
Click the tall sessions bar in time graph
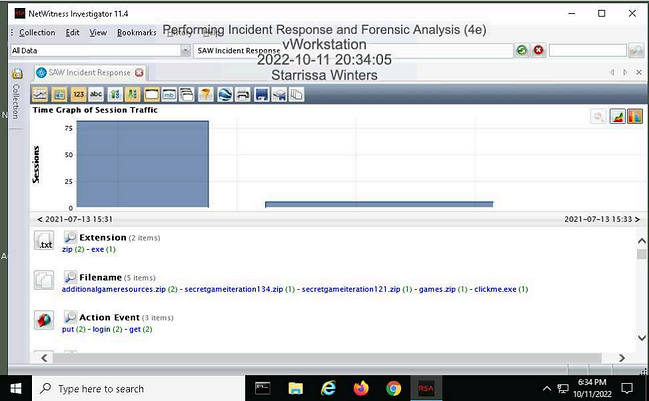[143, 164]
